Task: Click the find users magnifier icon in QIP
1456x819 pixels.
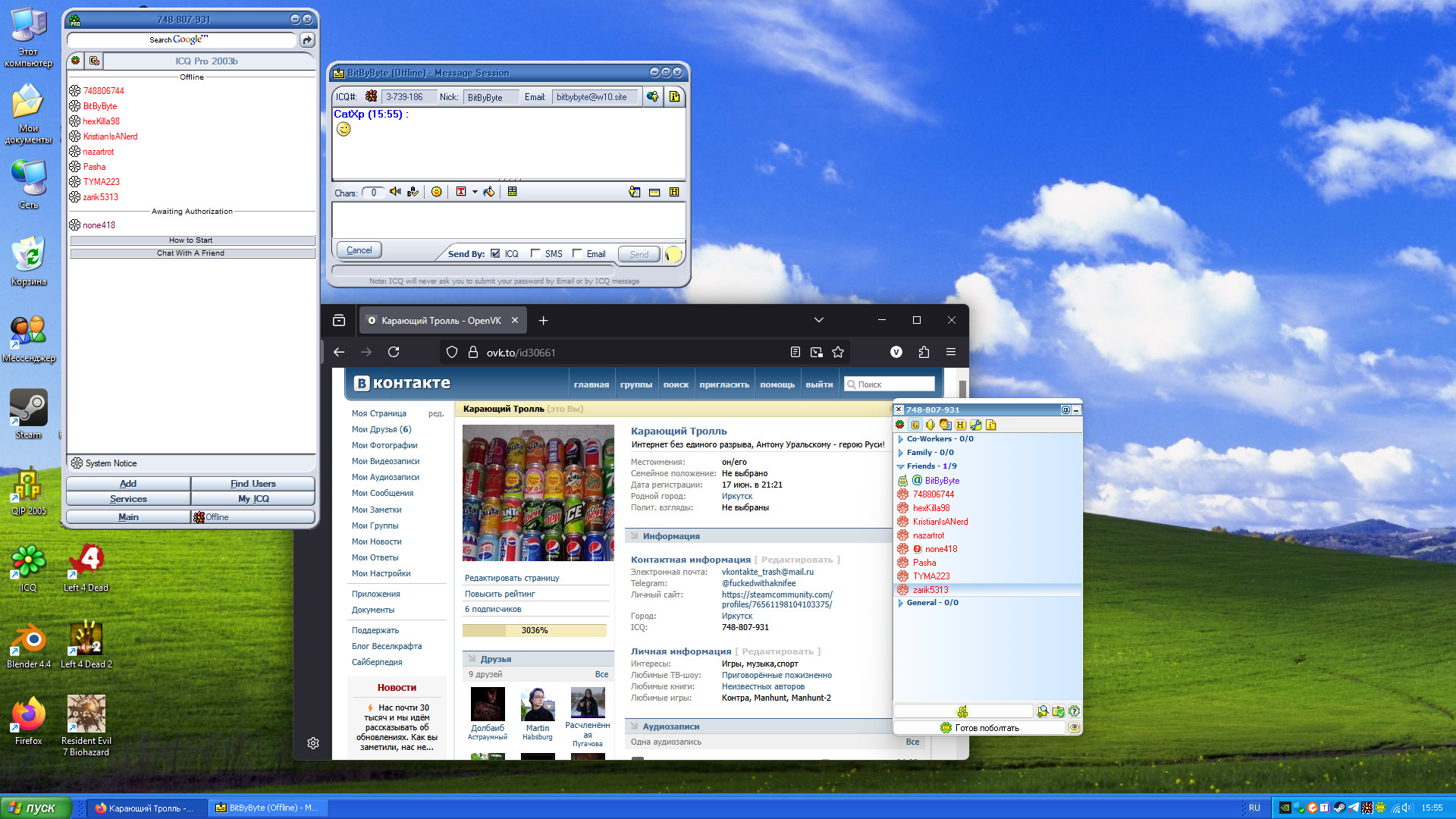Action: [x=1043, y=711]
